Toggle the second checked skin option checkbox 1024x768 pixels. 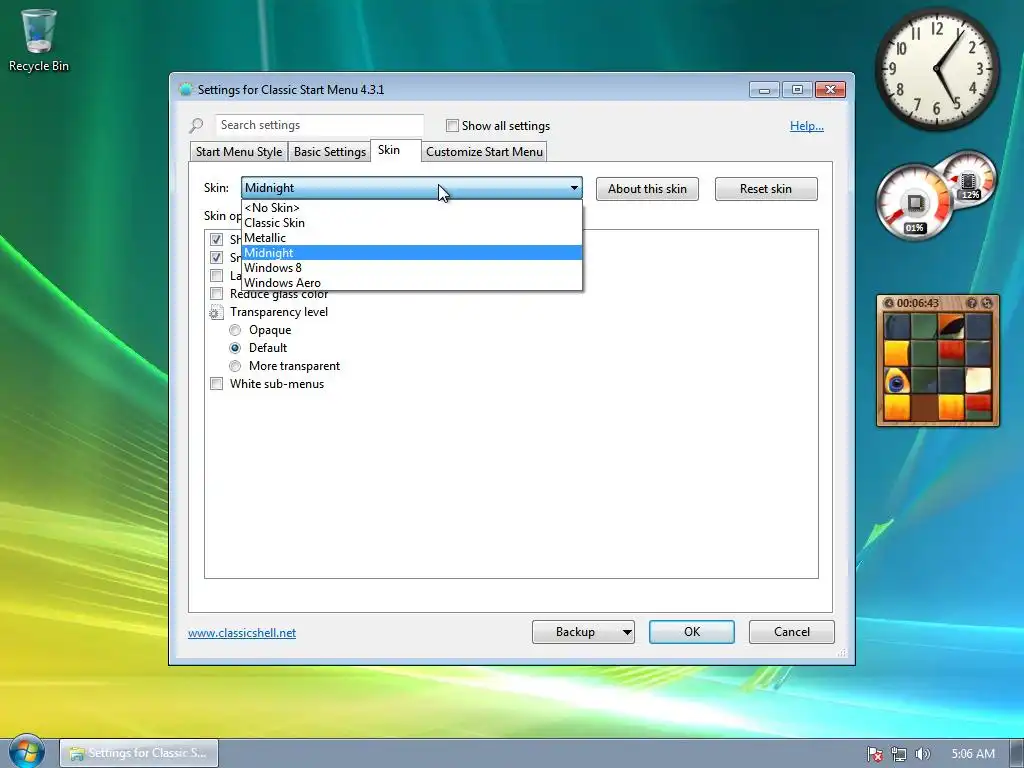point(216,257)
